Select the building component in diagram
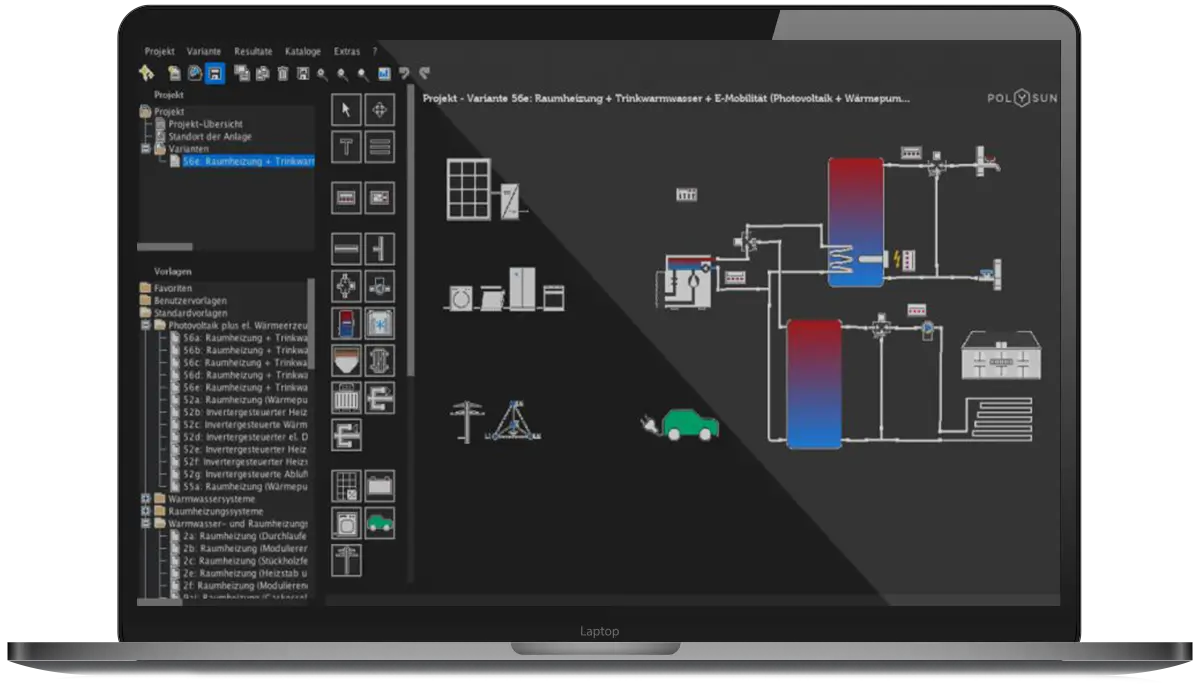The width and height of the screenshot is (1200, 693). [1000, 355]
